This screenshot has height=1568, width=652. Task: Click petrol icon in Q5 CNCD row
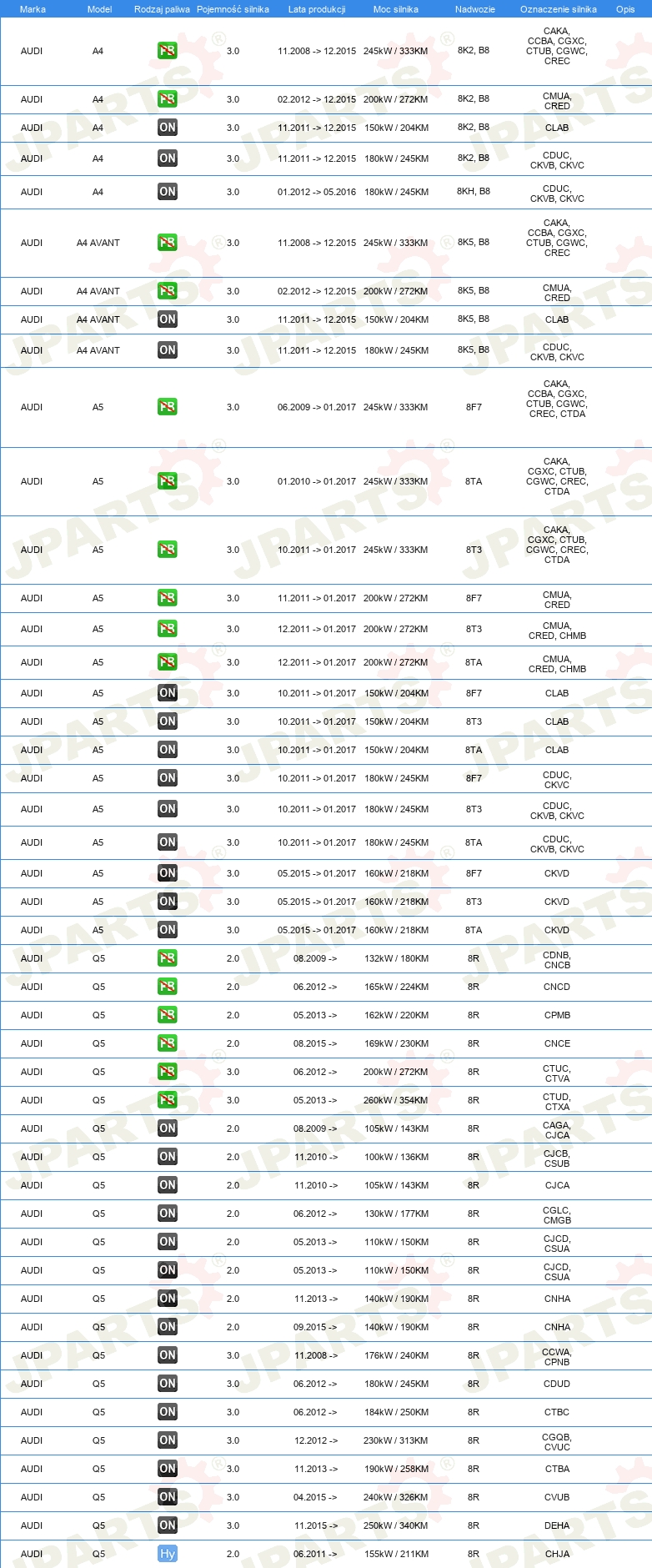click(x=167, y=986)
